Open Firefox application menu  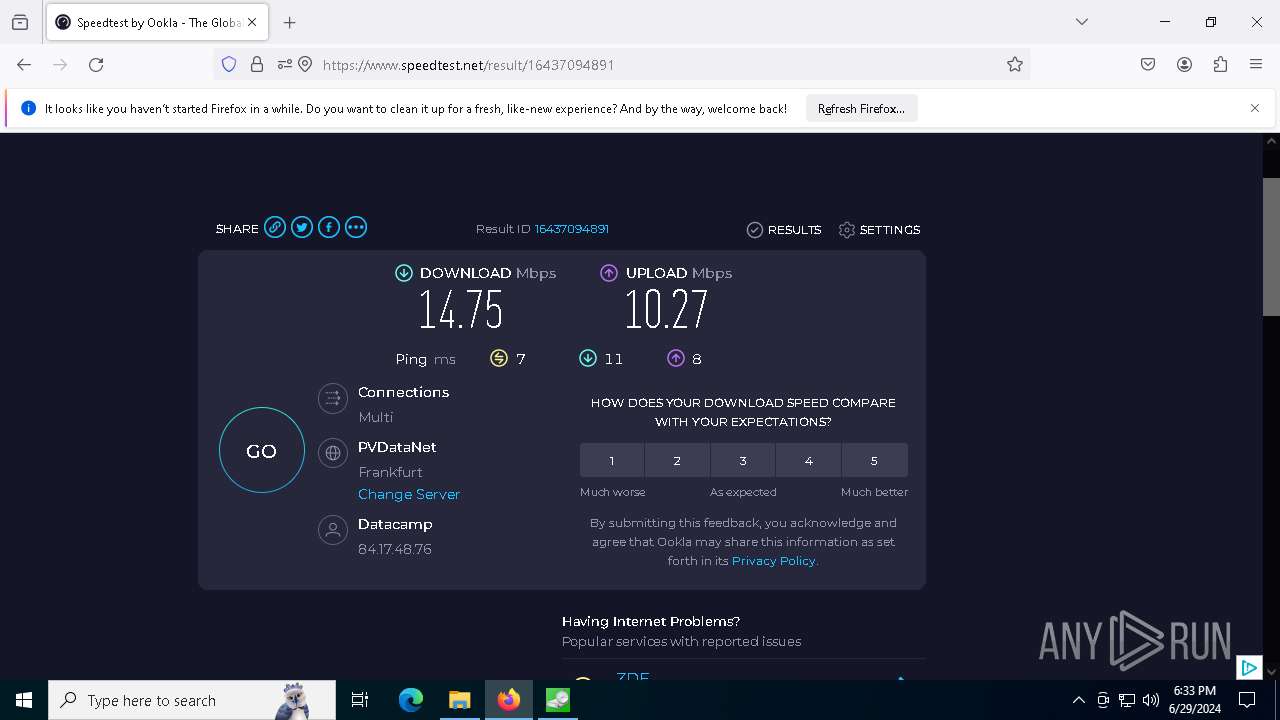tap(1256, 64)
